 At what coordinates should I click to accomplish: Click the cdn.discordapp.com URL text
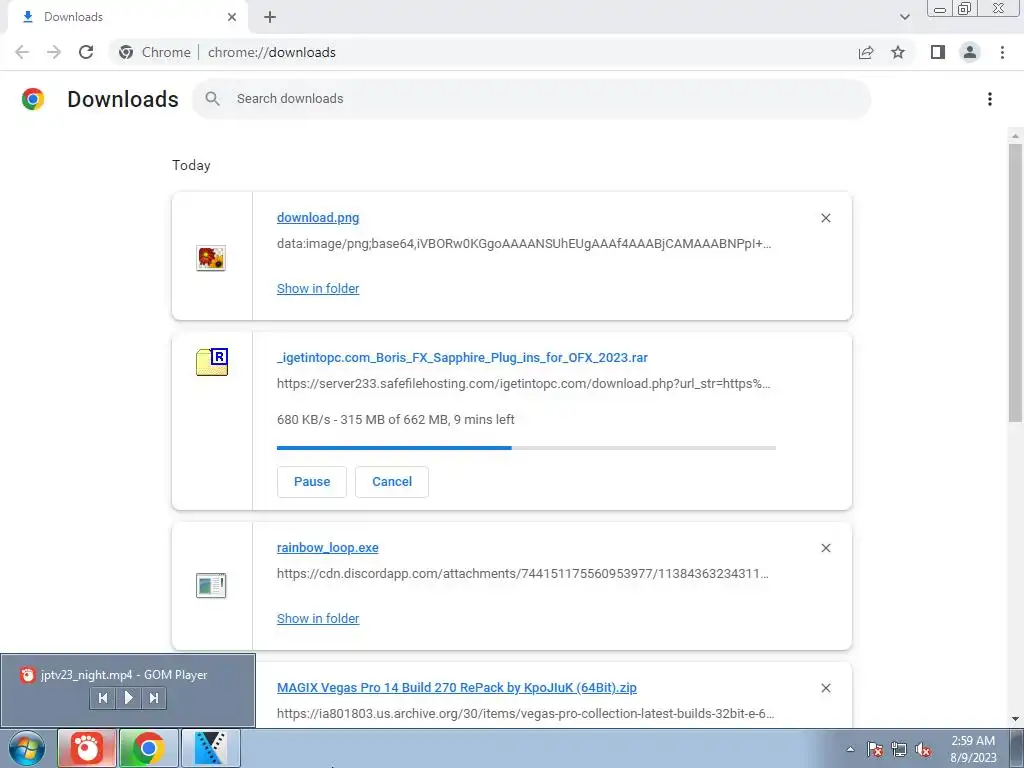tap(522, 573)
